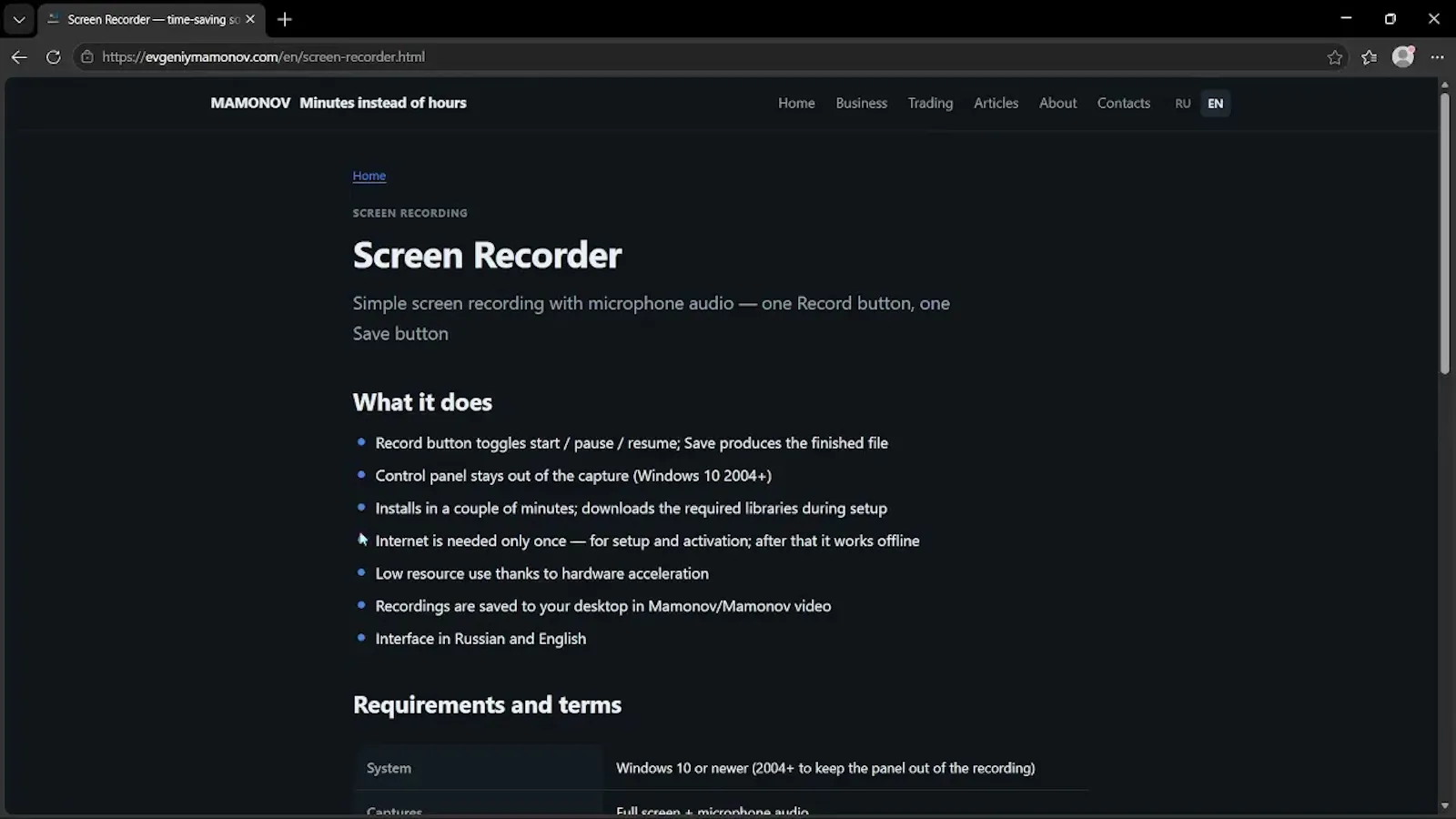Bookmark this page with the star icon

(x=1334, y=57)
